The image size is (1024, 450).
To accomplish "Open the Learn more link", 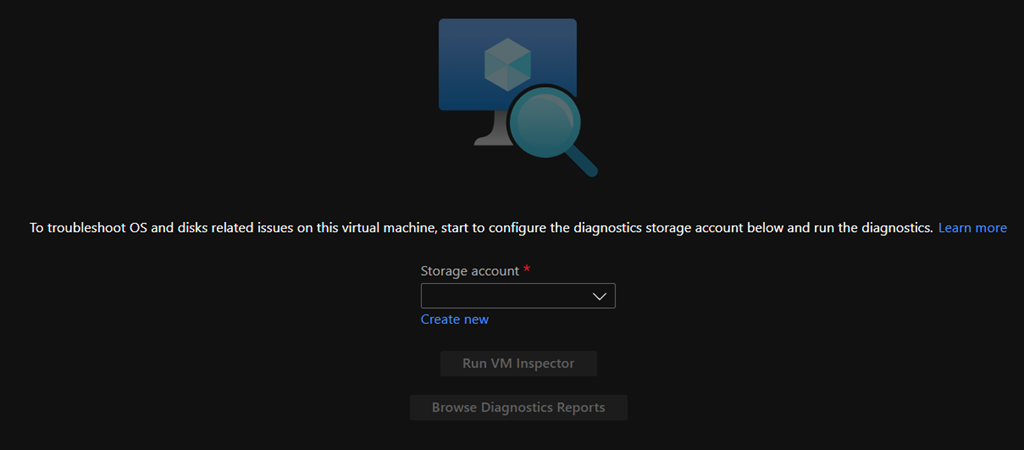I will click(x=972, y=228).
